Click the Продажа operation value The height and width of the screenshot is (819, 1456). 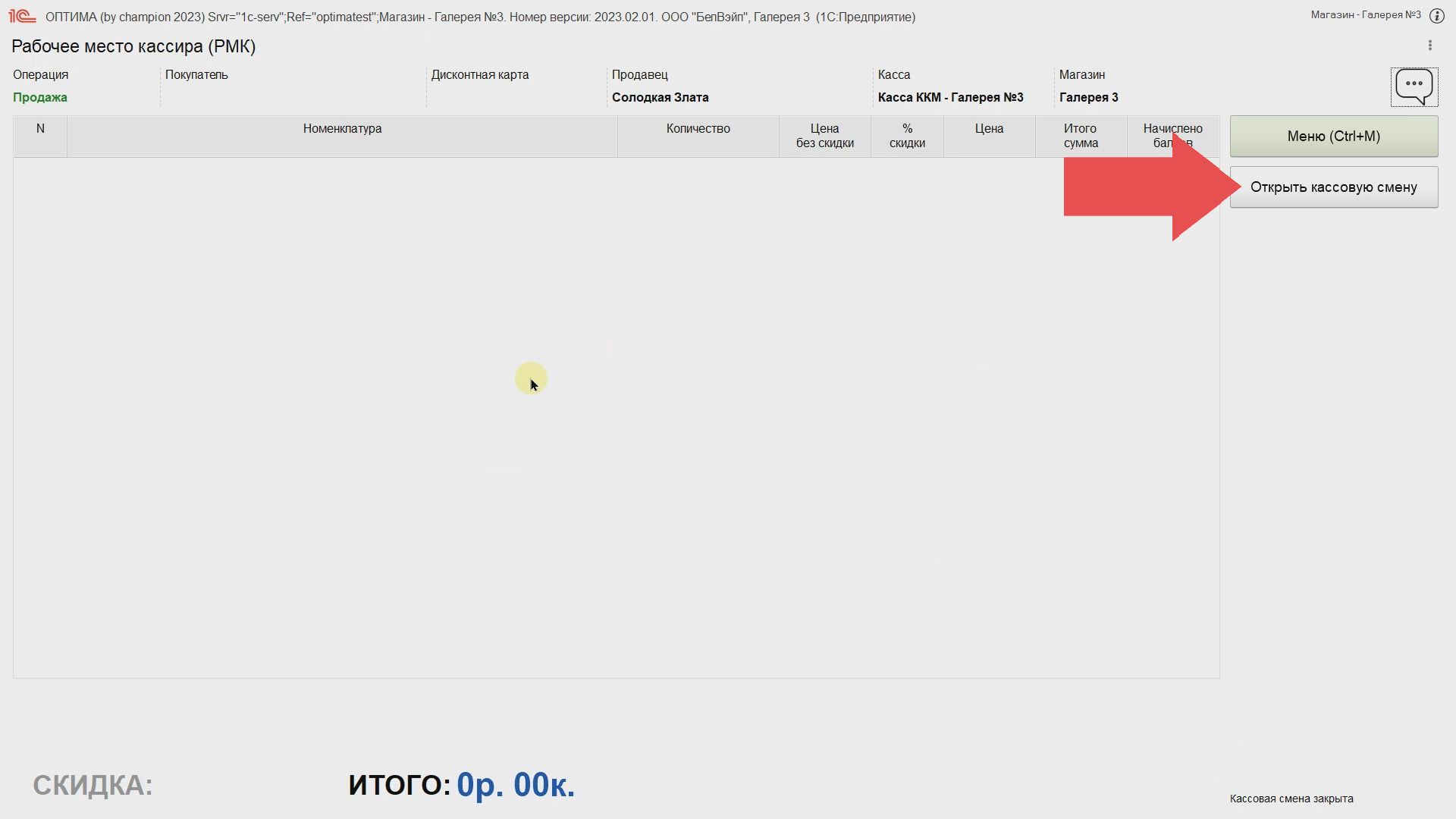[40, 97]
